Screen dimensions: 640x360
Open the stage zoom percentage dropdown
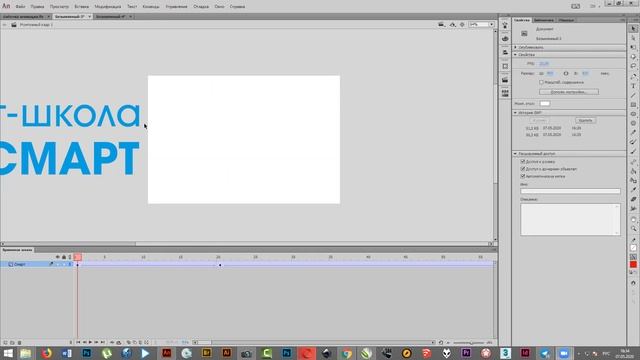click(491, 24)
